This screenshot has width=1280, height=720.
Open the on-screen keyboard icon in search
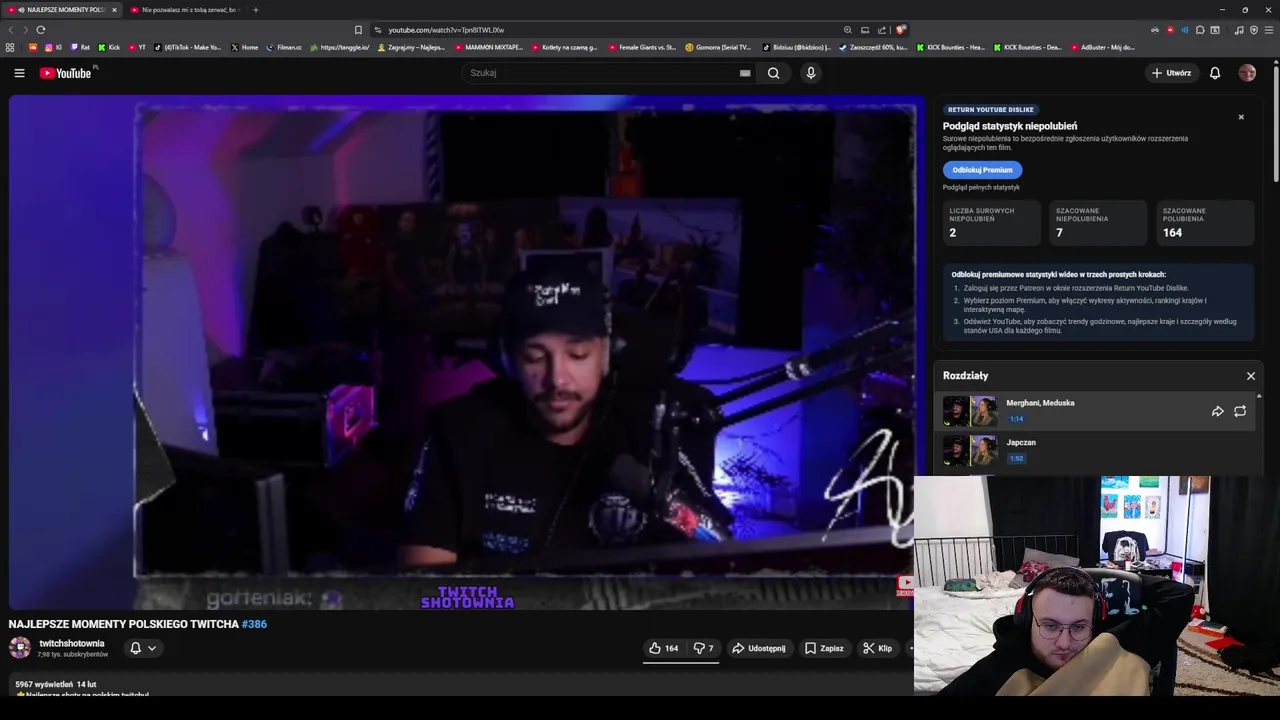tap(745, 73)
